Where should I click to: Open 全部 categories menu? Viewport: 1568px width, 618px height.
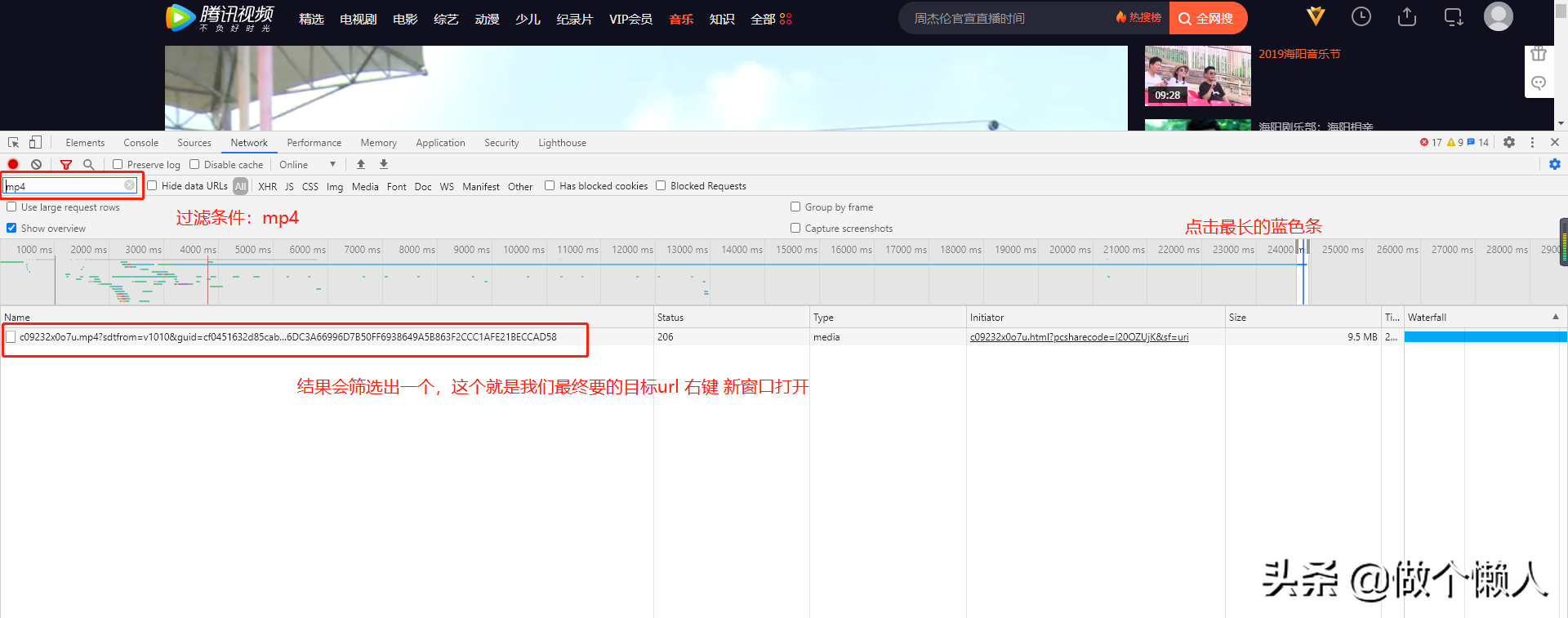coord(771,19)
